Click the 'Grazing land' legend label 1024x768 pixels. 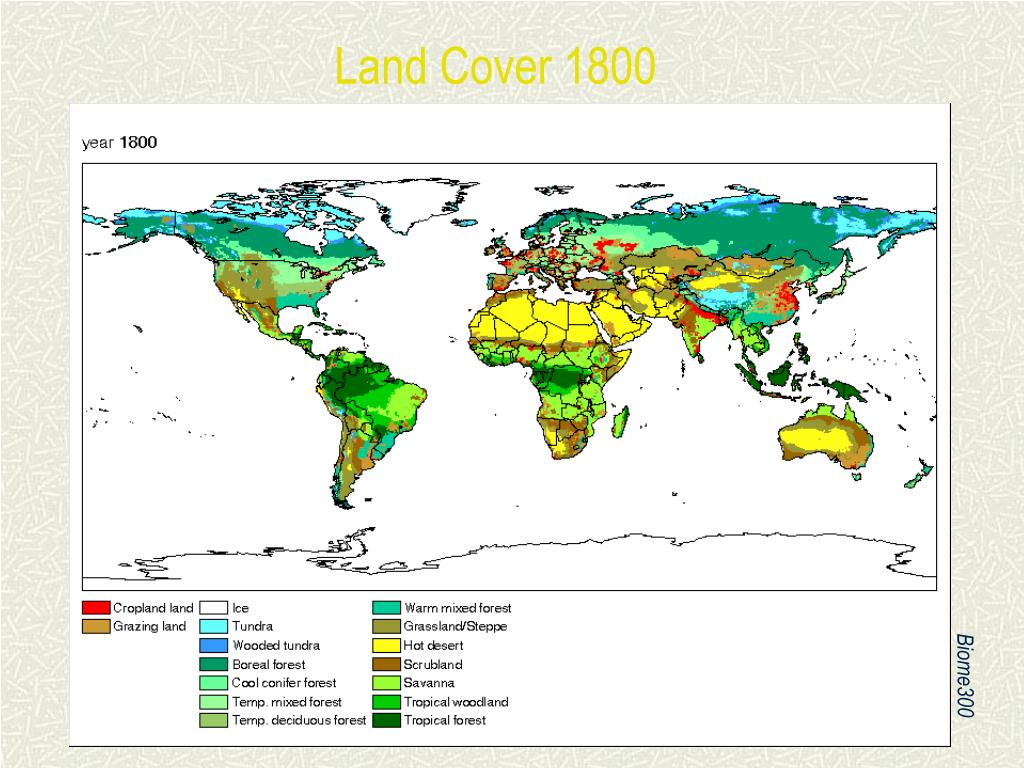(150, 626)
